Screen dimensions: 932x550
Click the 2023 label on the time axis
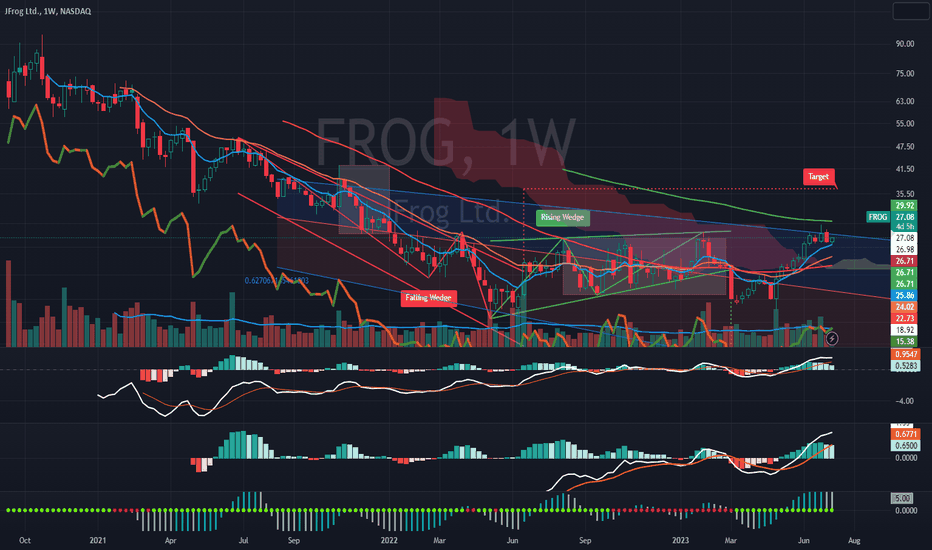pos(680,540)
